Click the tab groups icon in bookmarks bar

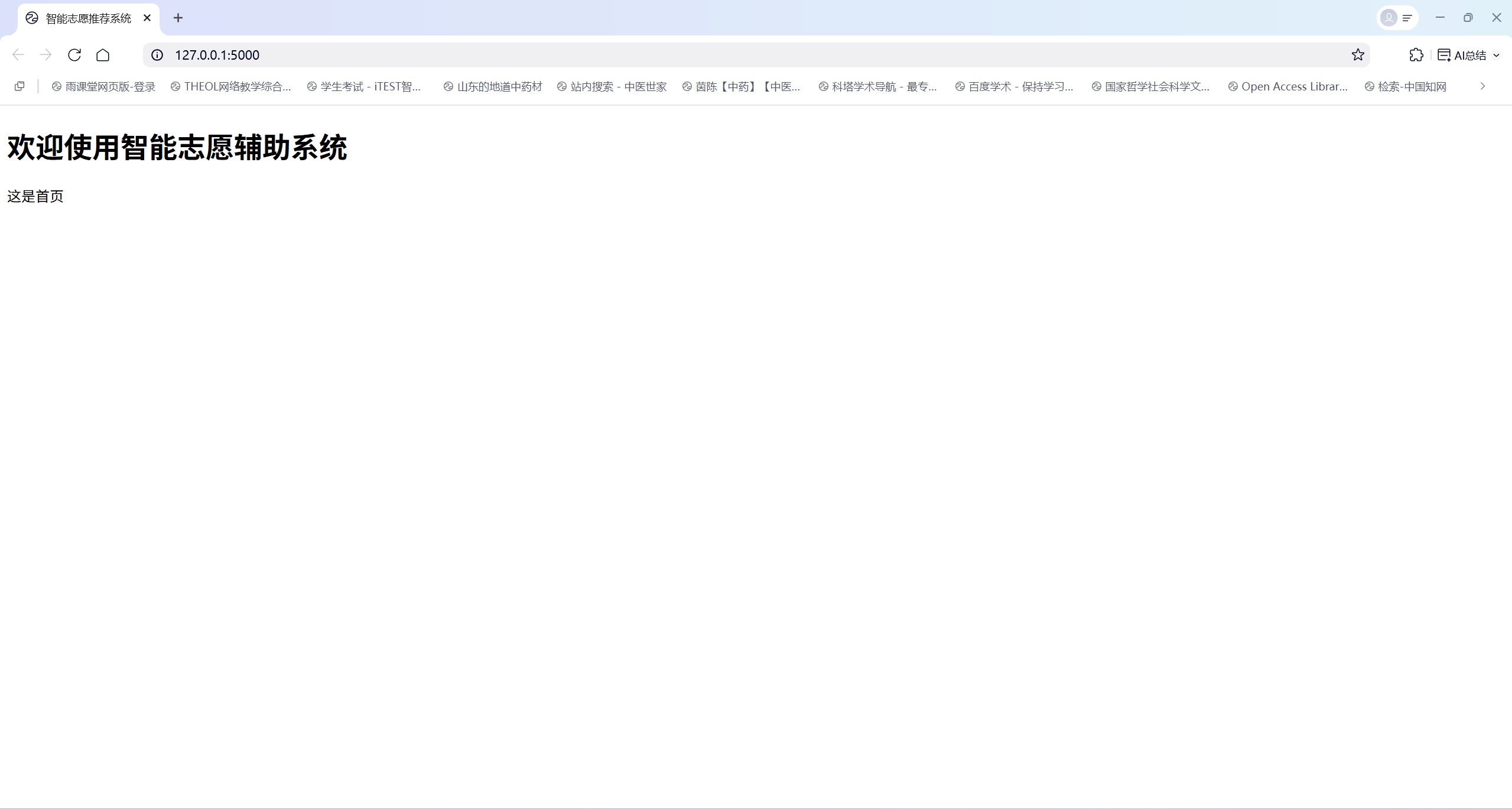(x=19, y=86)
